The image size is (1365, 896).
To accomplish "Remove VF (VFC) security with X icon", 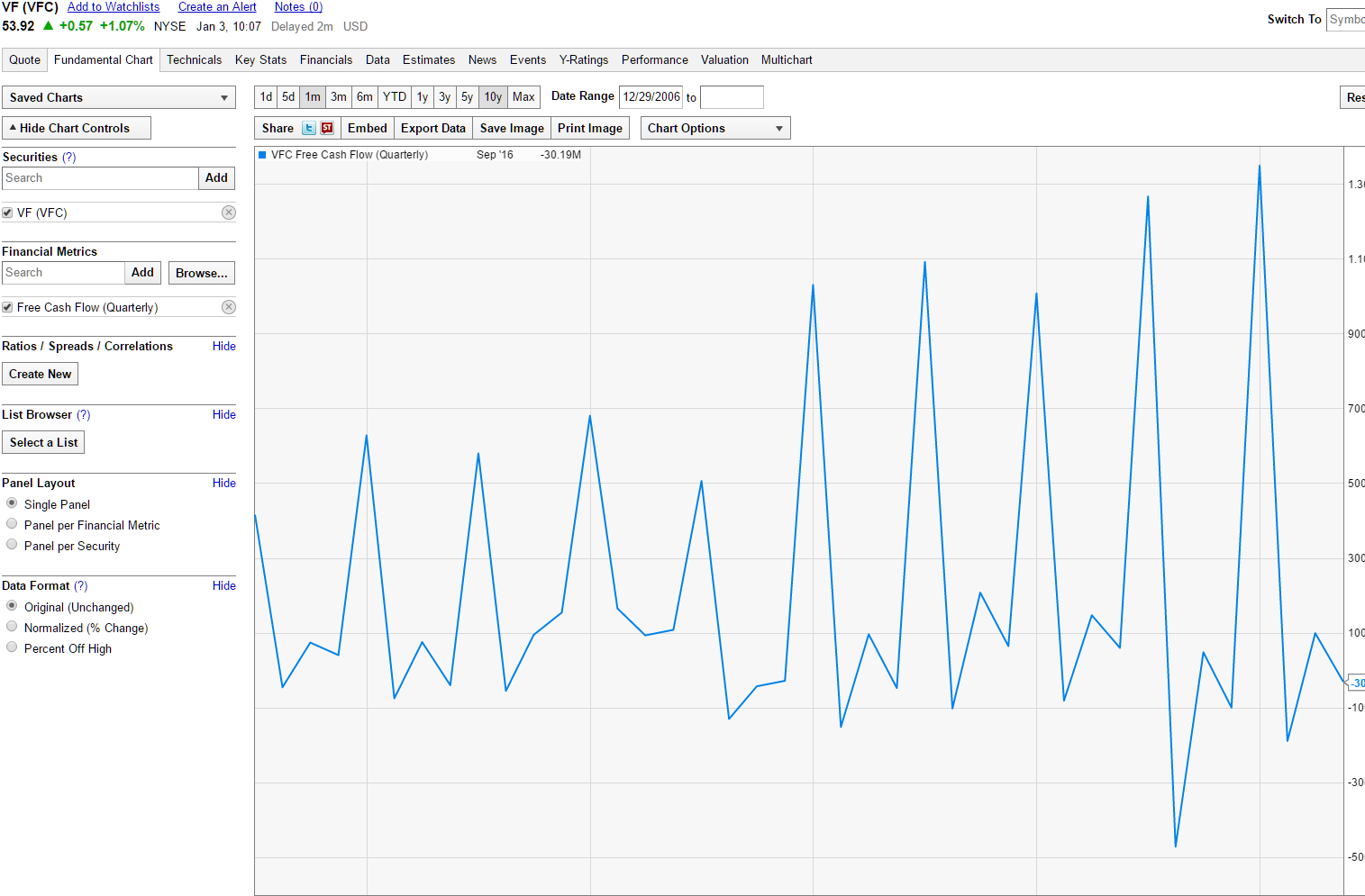I will [x=229, y=213].
